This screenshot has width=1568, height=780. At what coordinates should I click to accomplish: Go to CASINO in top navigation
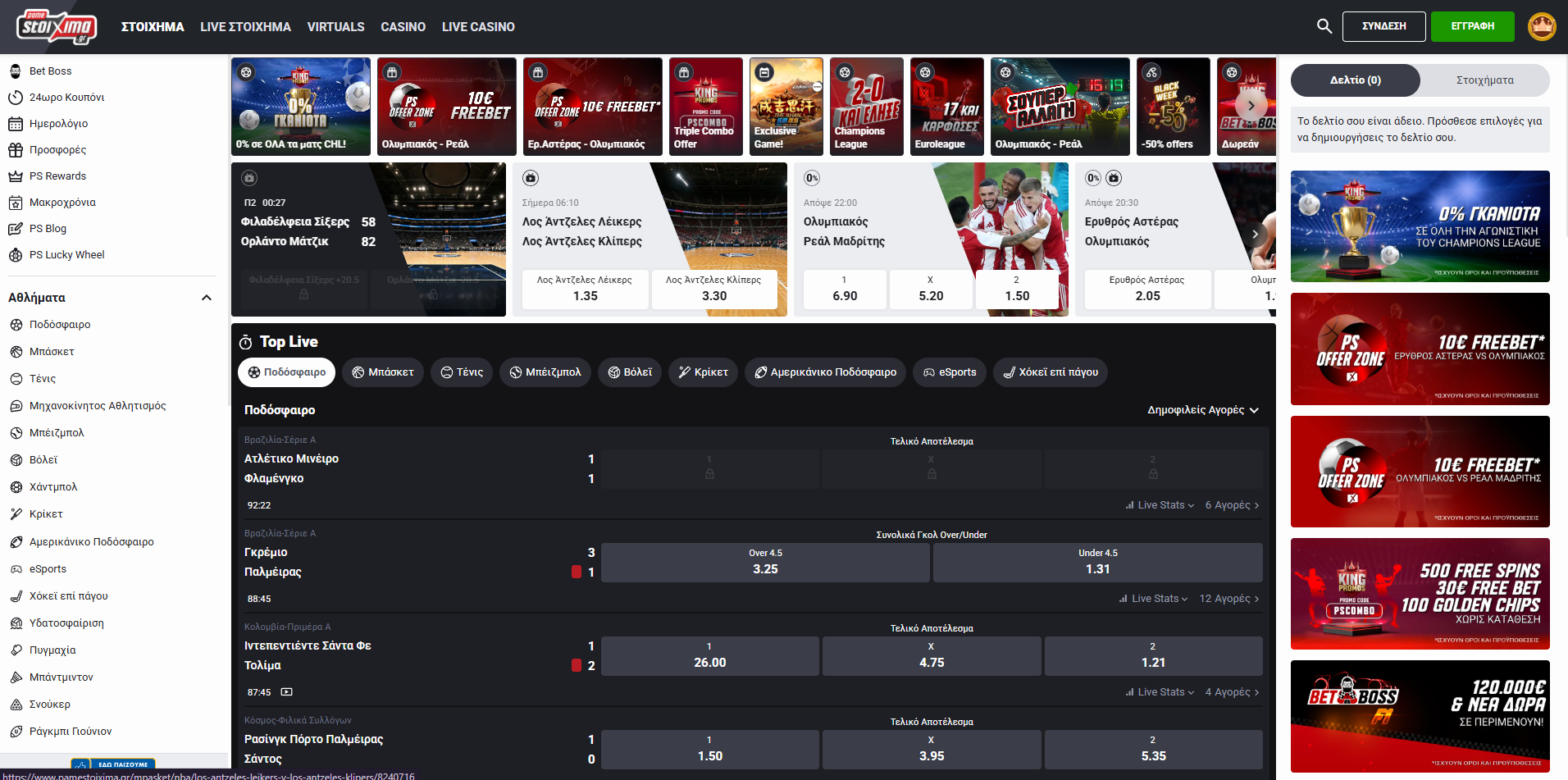[x=403, y=27]
